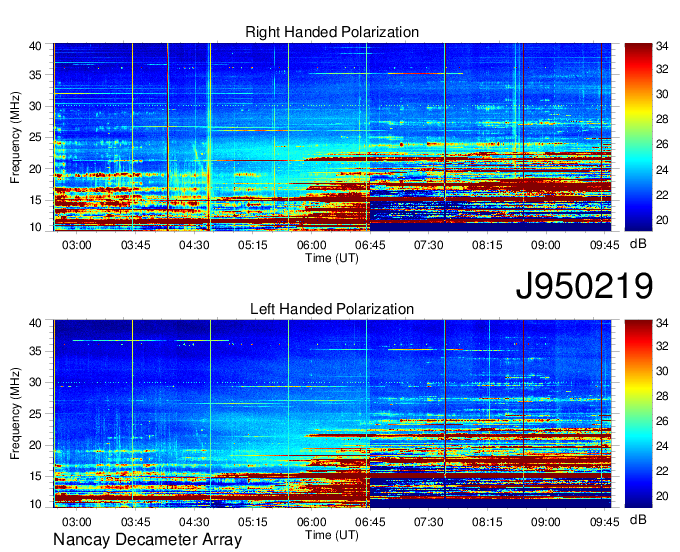680x552 pixels.
Task: Click the 09:00 tick label on bottom plot
Action: click(546, 522)
